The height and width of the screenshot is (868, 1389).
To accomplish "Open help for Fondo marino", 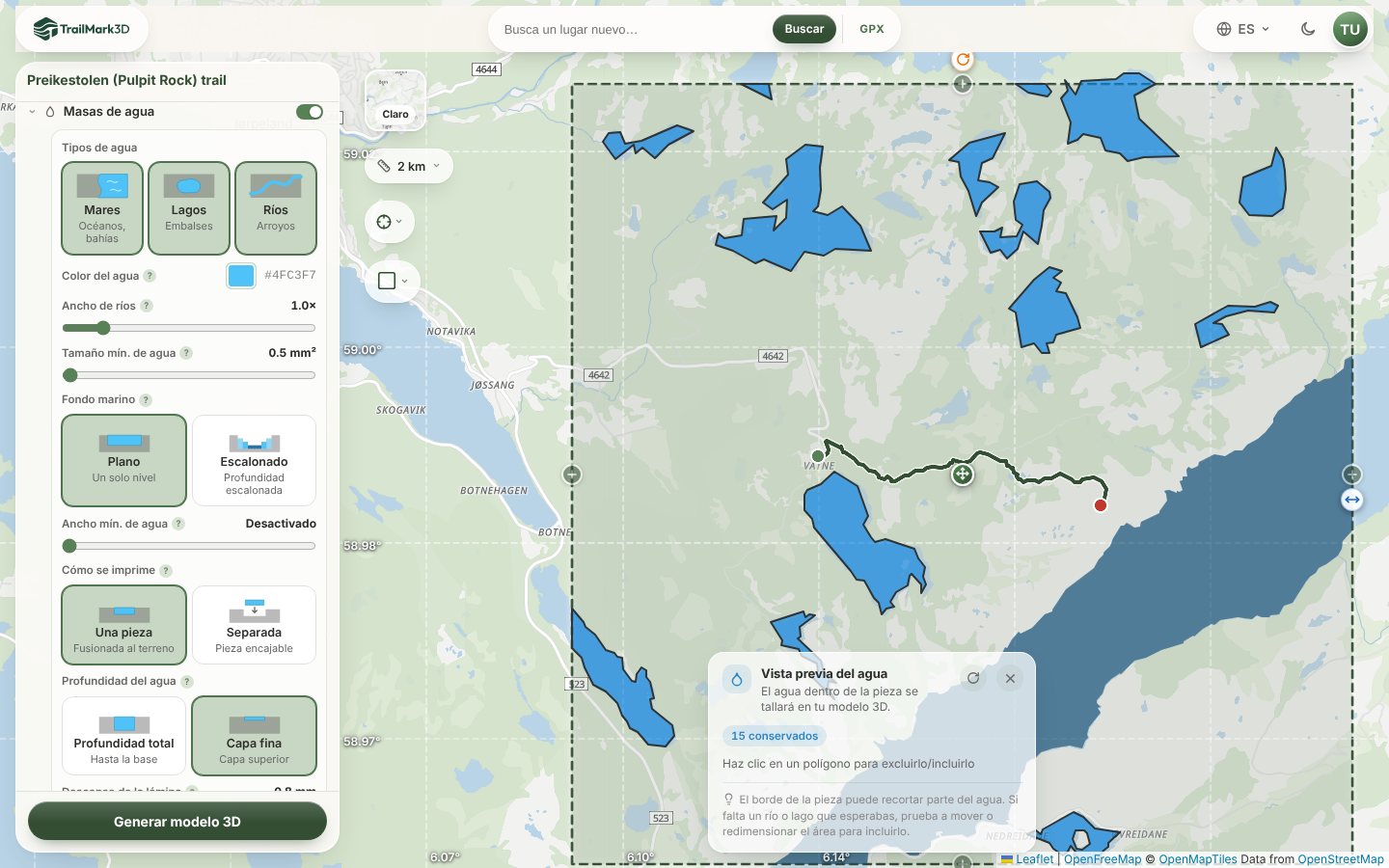I will [x=146, y=399].
